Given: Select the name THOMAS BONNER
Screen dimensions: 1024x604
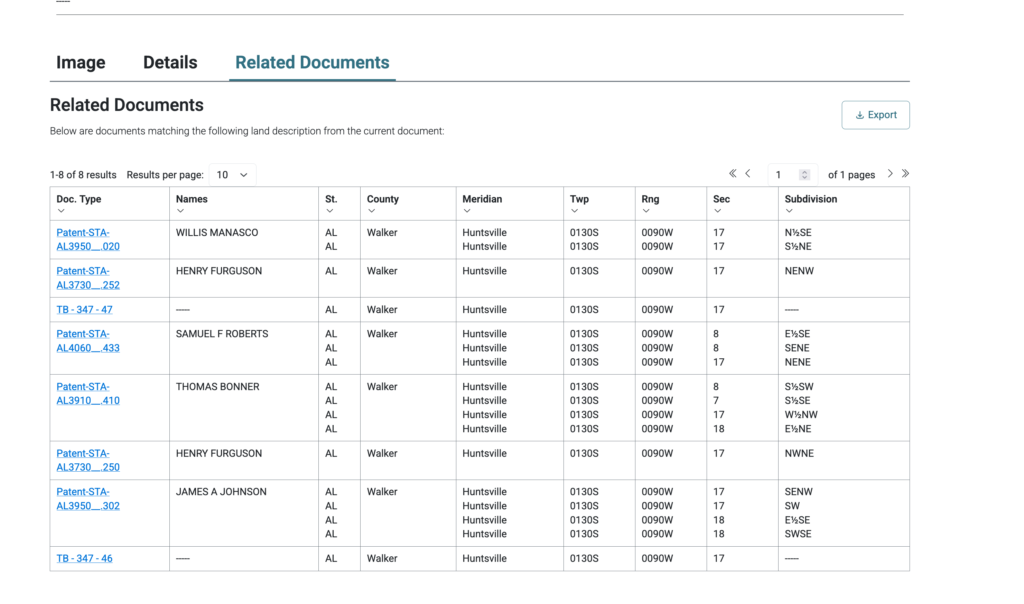Looking at the screenshot, I should click(x=217, y=387).
